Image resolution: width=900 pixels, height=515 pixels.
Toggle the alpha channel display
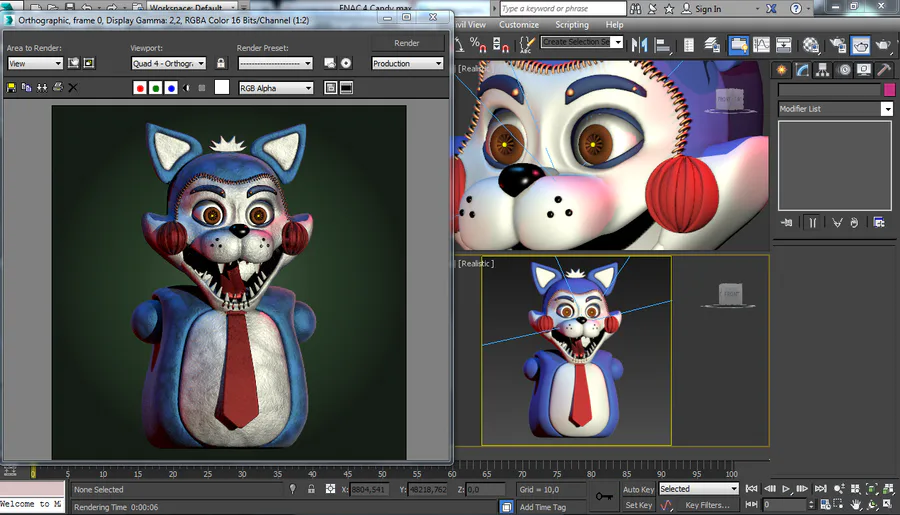point(187,88)
